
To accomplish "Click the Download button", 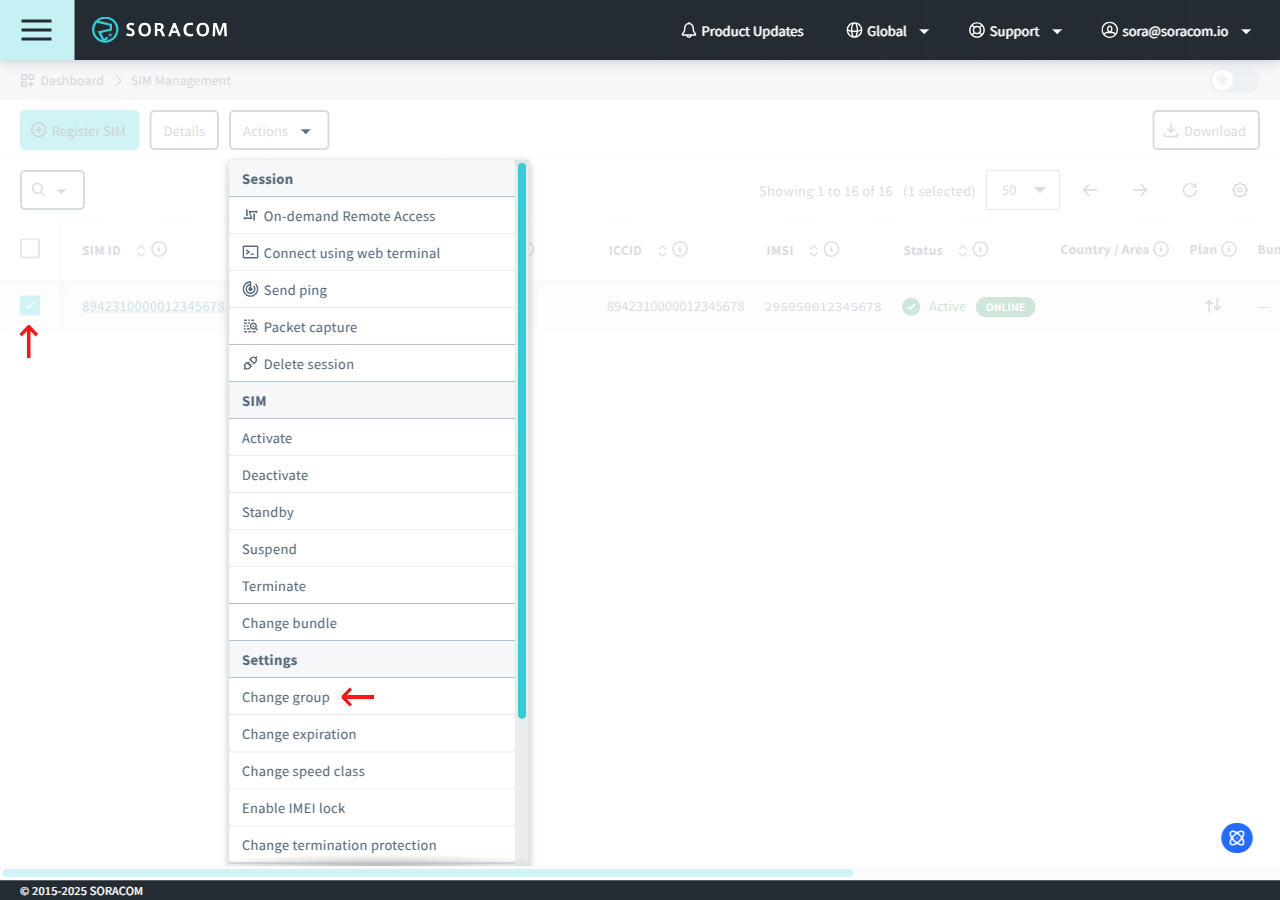I will pyautogui.click(x=1205, y=131).
